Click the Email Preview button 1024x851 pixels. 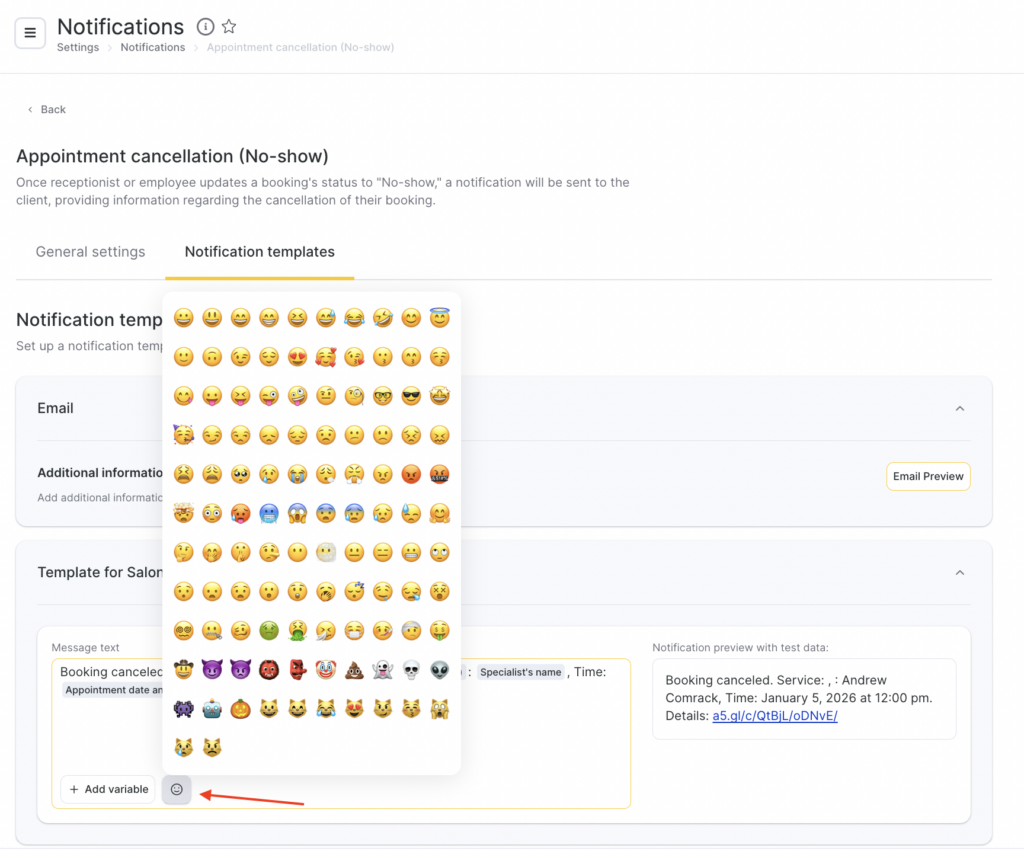tap(928, 477)
